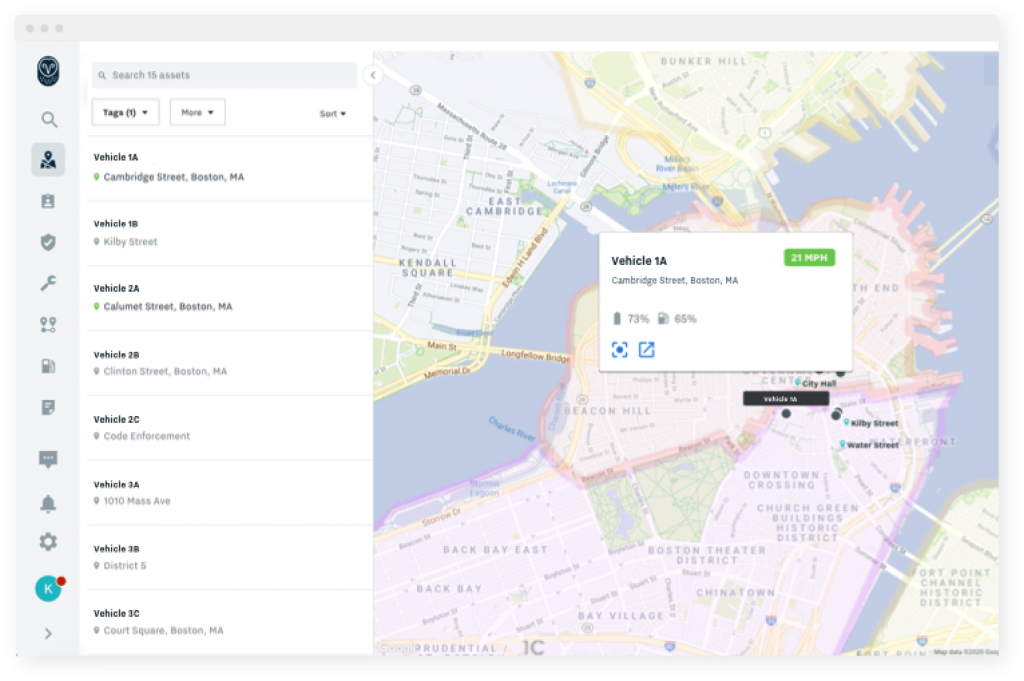The image size is (1024, 681).
Task: Open the maintenance wrench icon
Action: click(x=48, y=283)
